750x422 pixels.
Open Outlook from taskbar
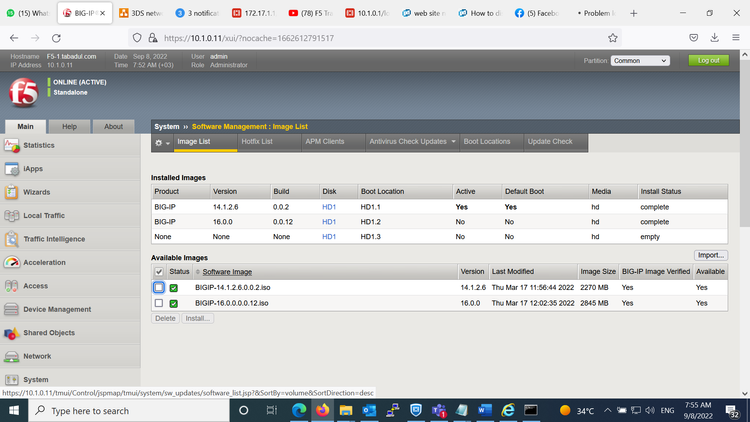(x=369, y=411)
